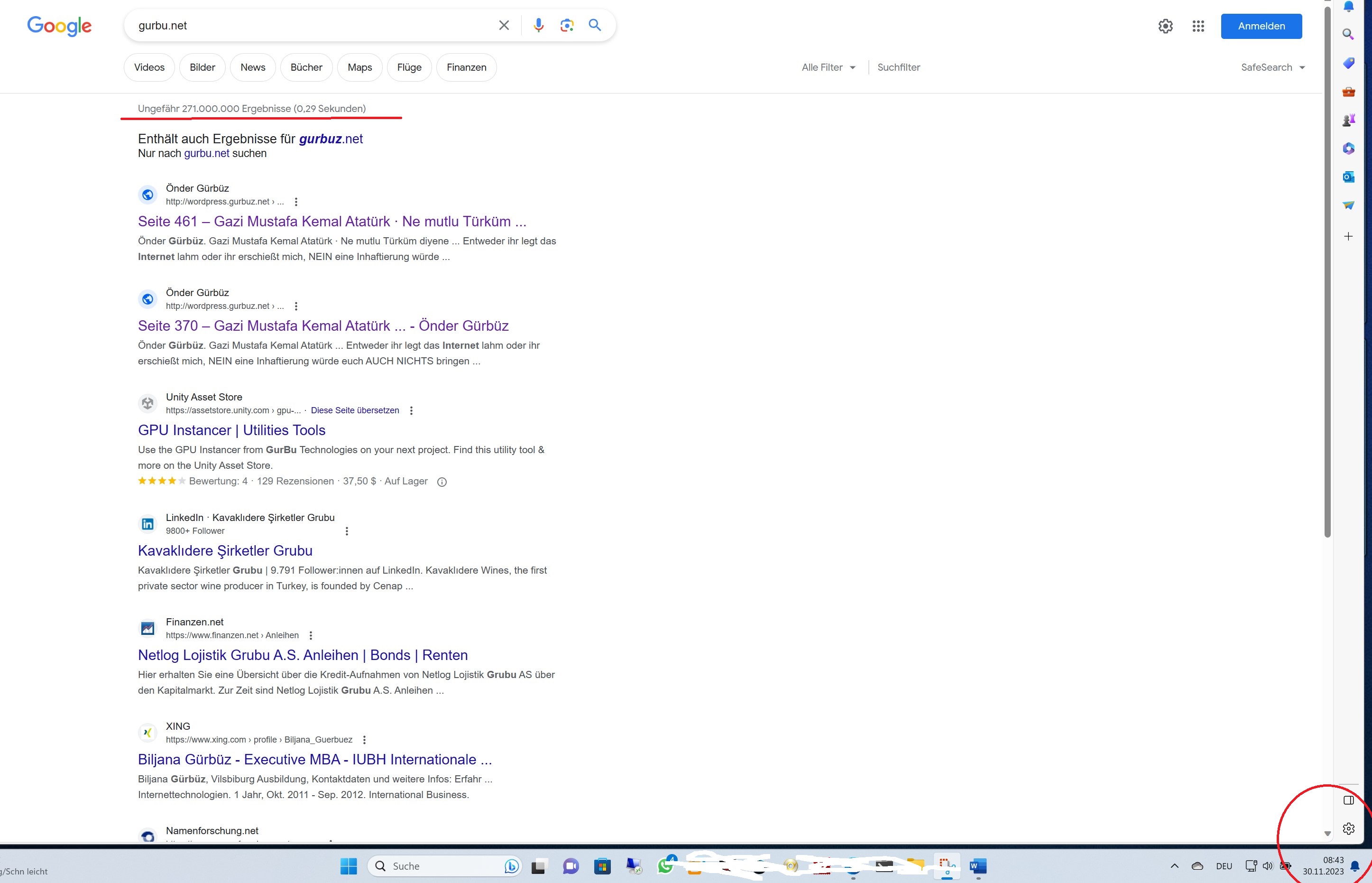Show info about the Unity rating

tap(442, 482)
